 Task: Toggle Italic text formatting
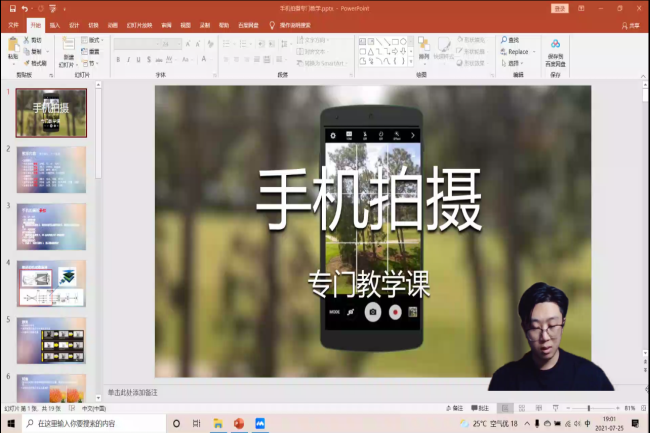click(128, 60)
